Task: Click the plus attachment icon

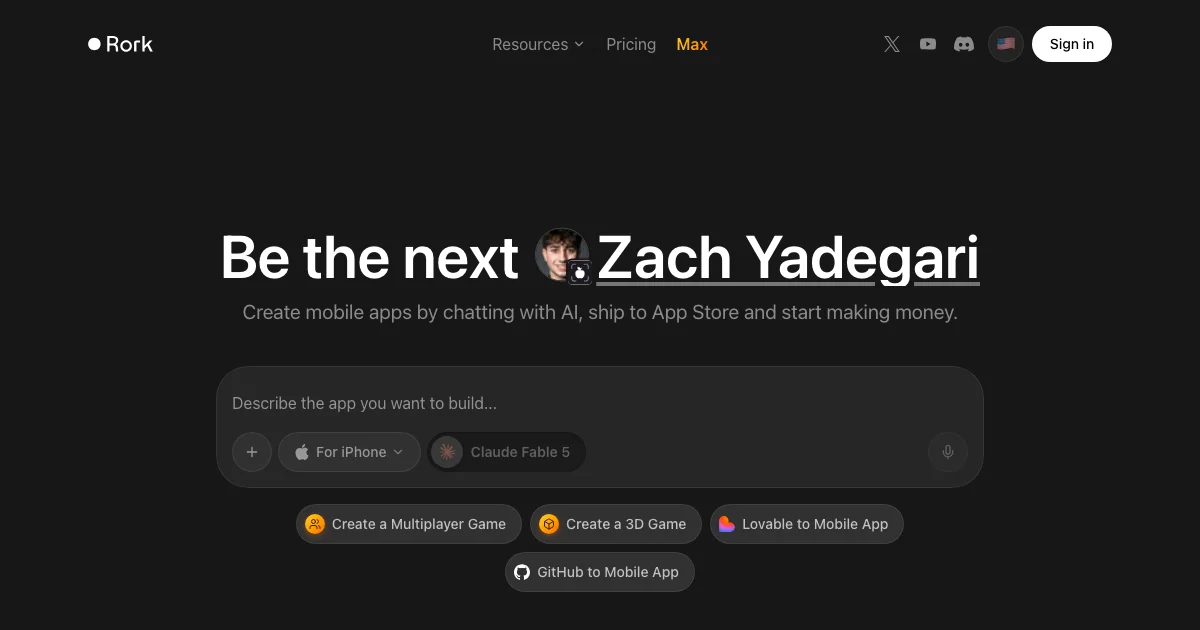Action: [x=252, y=452]
